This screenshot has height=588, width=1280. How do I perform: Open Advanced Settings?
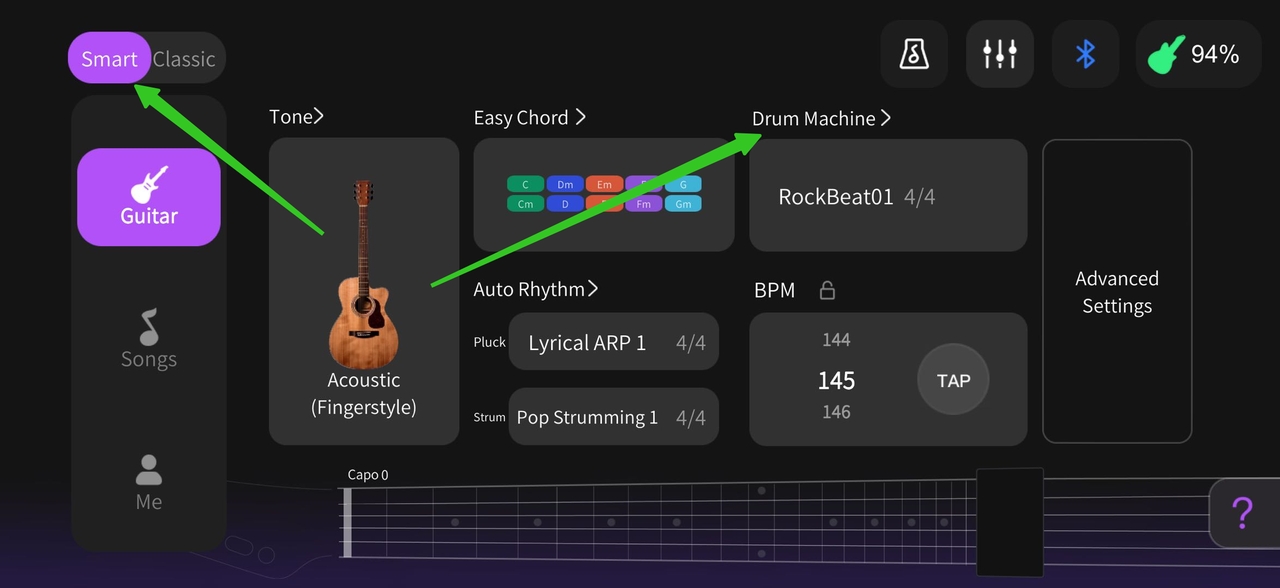(1117, 291)
